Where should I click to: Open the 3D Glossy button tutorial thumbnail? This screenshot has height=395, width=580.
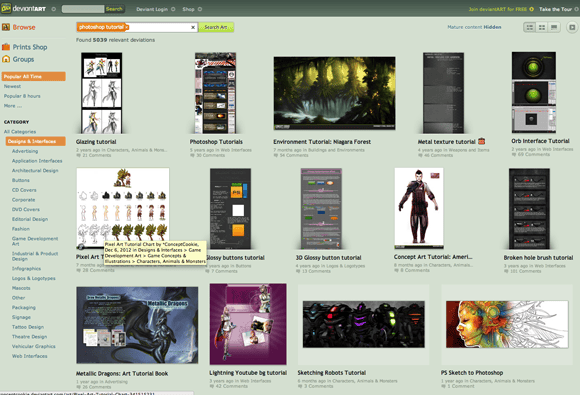tap(321, 209)
